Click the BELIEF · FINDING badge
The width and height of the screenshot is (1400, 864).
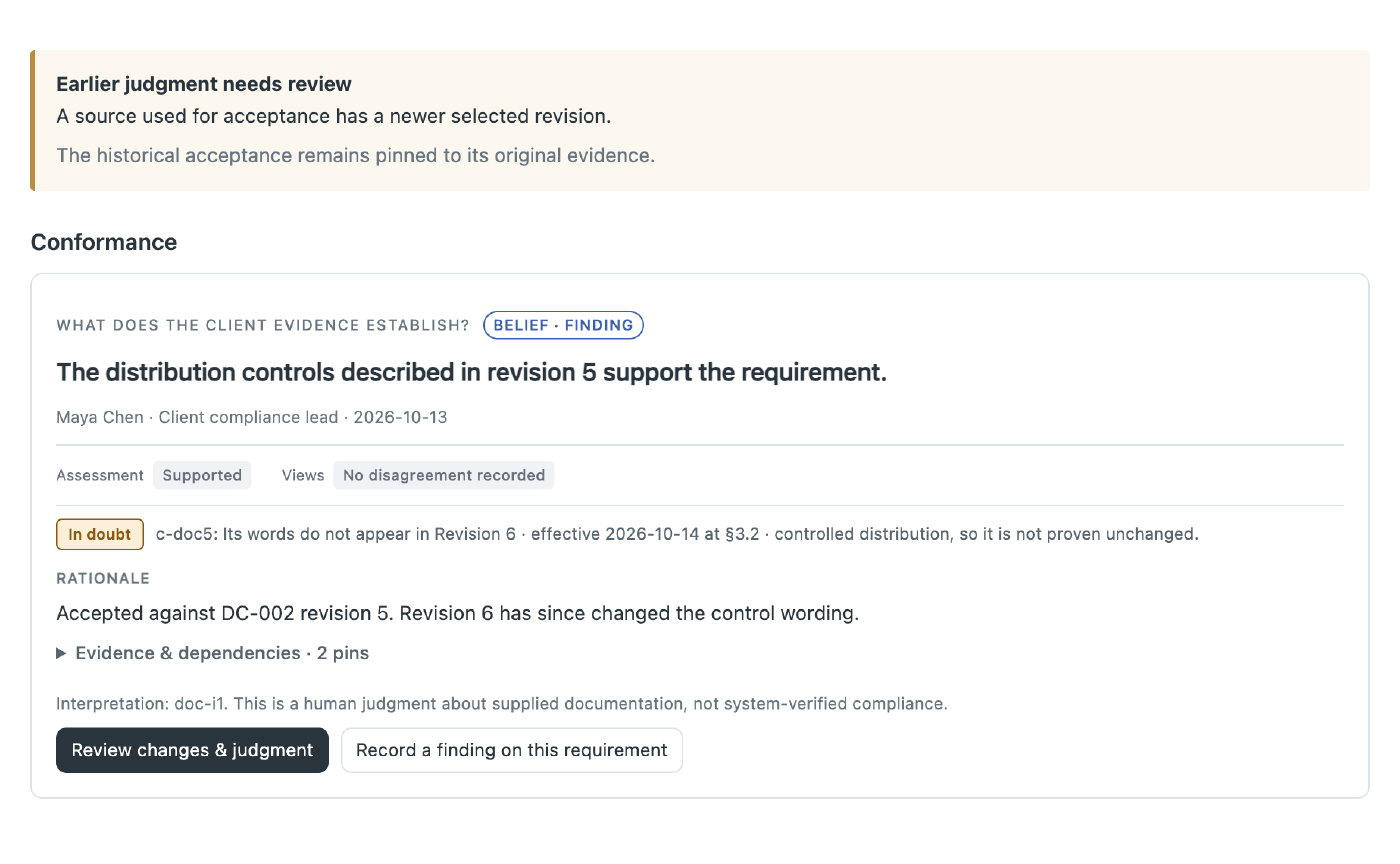click(x=563, y=325)
